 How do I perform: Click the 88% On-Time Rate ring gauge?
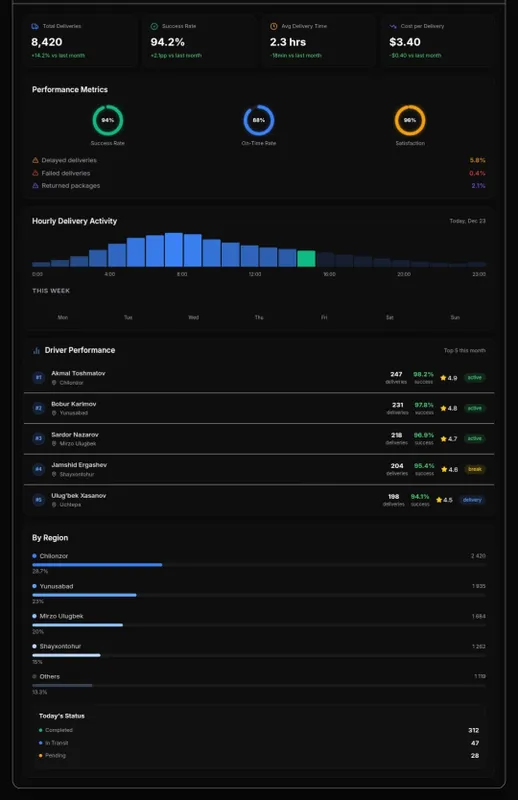(x=259, y=120)
